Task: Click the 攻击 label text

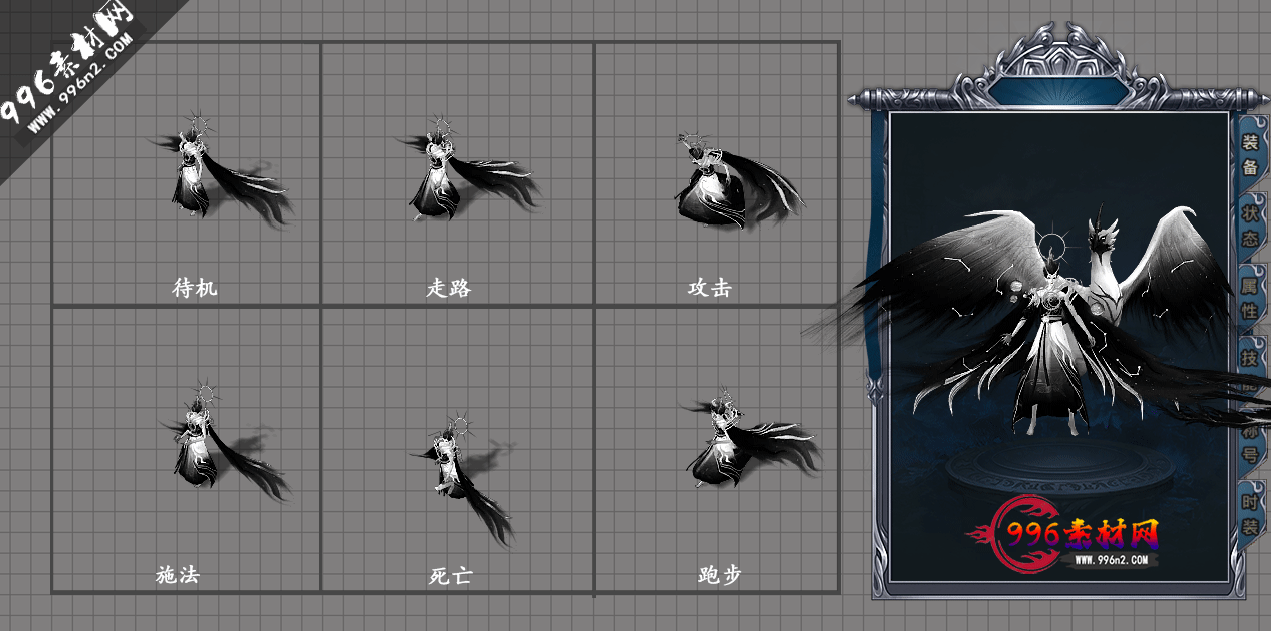Action: 710,288
